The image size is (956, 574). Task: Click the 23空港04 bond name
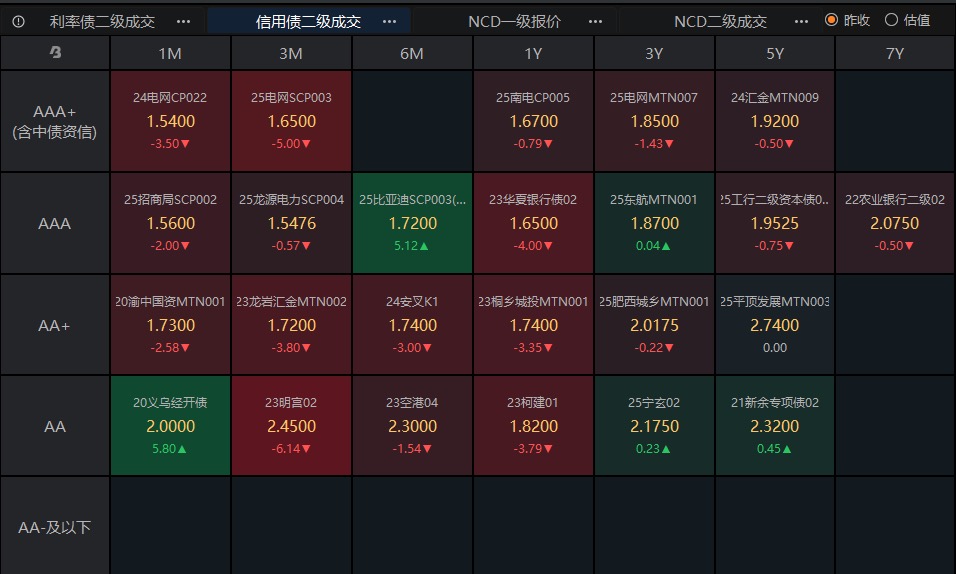412,403
